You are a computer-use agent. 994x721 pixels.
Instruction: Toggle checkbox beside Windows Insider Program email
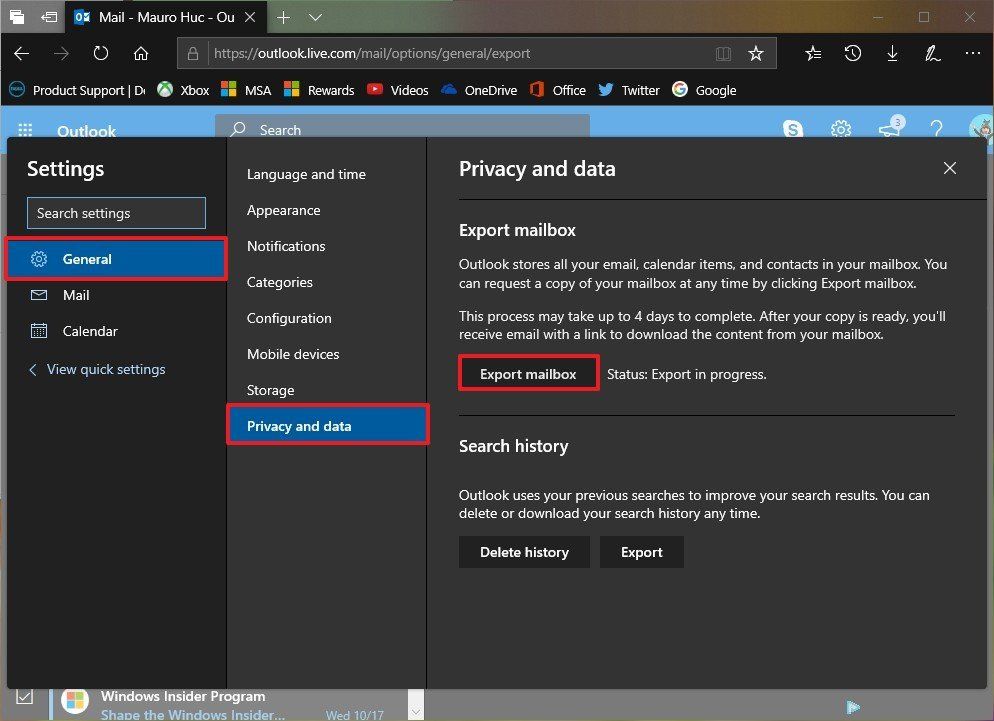point(26,696)
